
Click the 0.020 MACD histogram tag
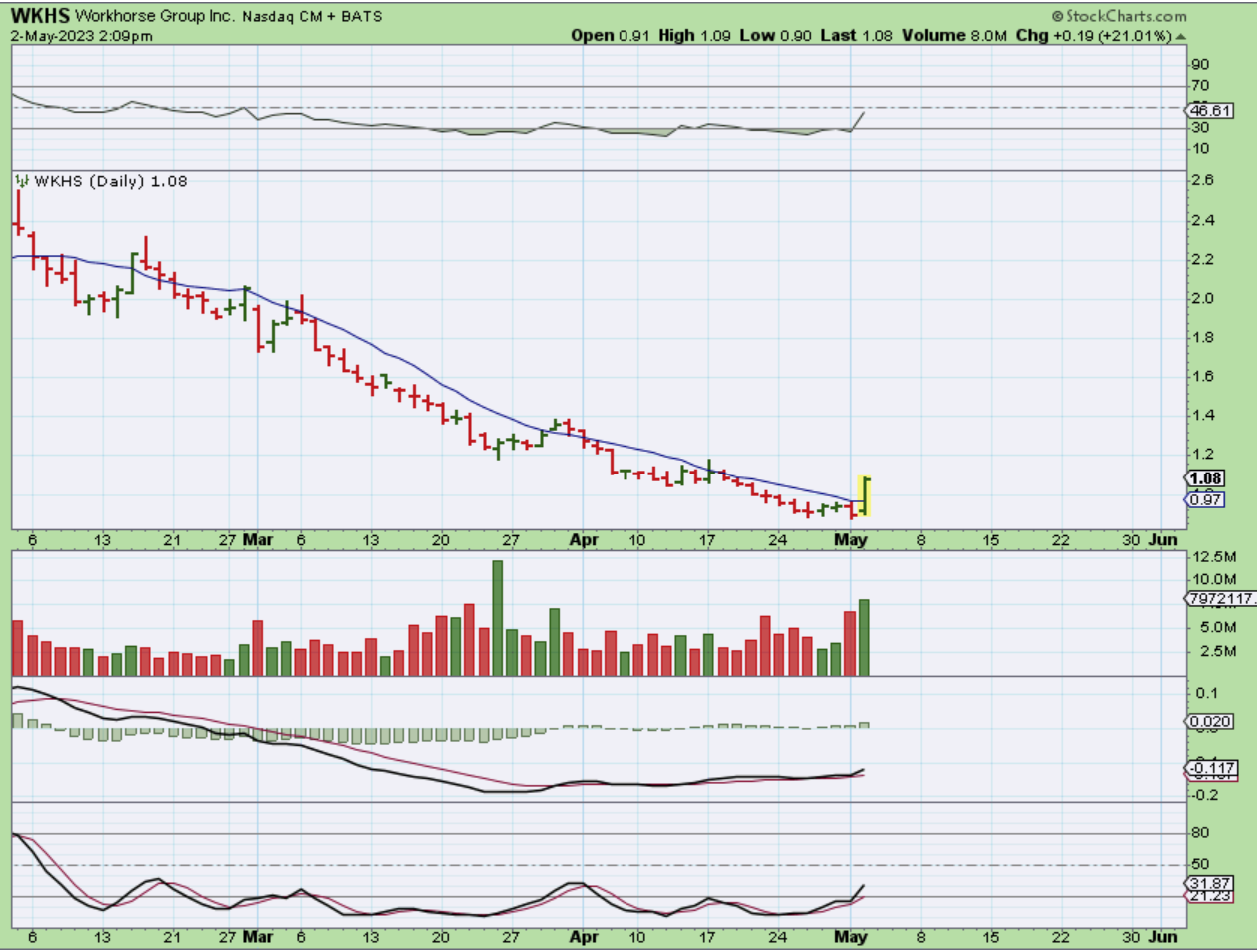1211,722
